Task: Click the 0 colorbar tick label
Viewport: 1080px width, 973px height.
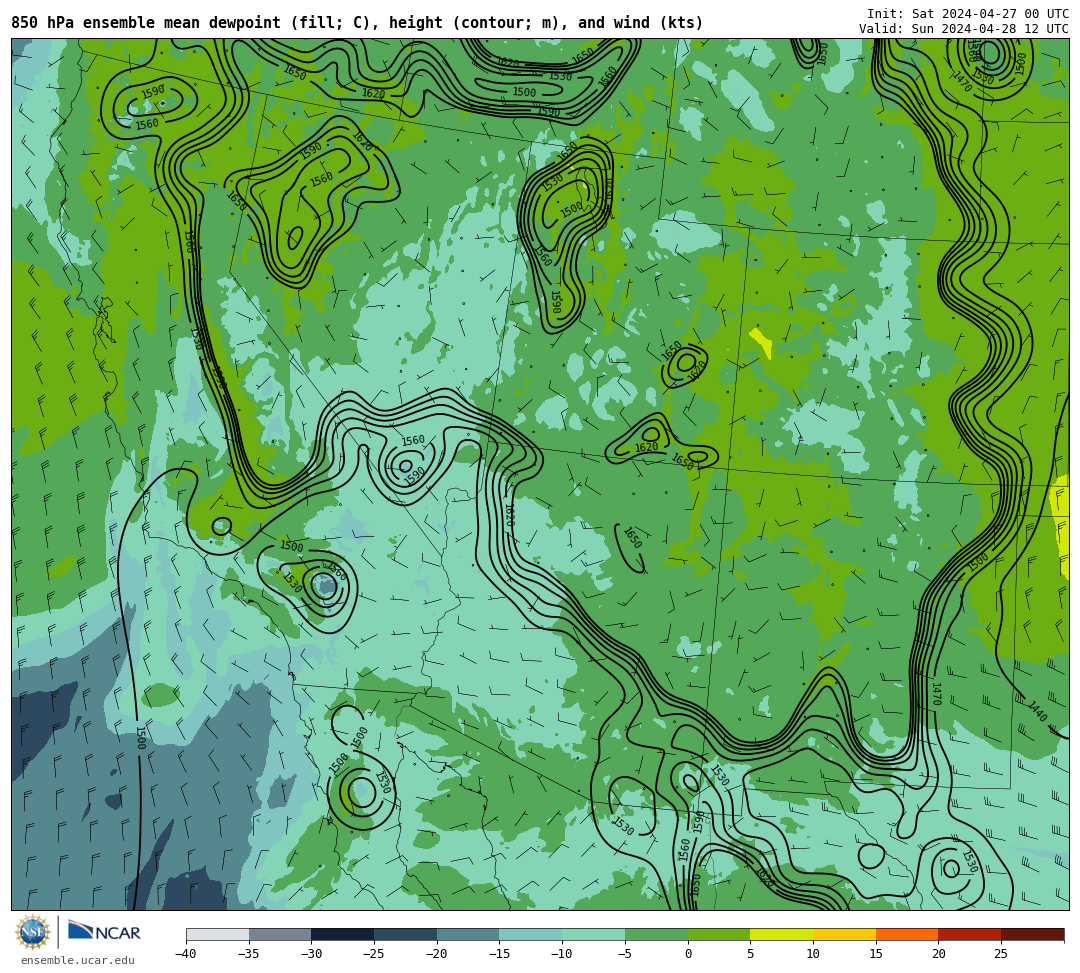Action: [687, 954]
